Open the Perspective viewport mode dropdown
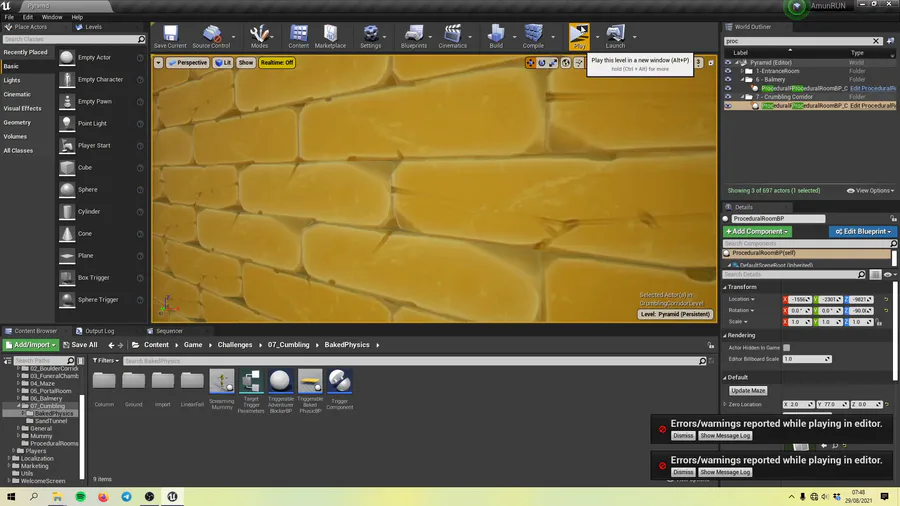The image size is (900, 506). 187,62
